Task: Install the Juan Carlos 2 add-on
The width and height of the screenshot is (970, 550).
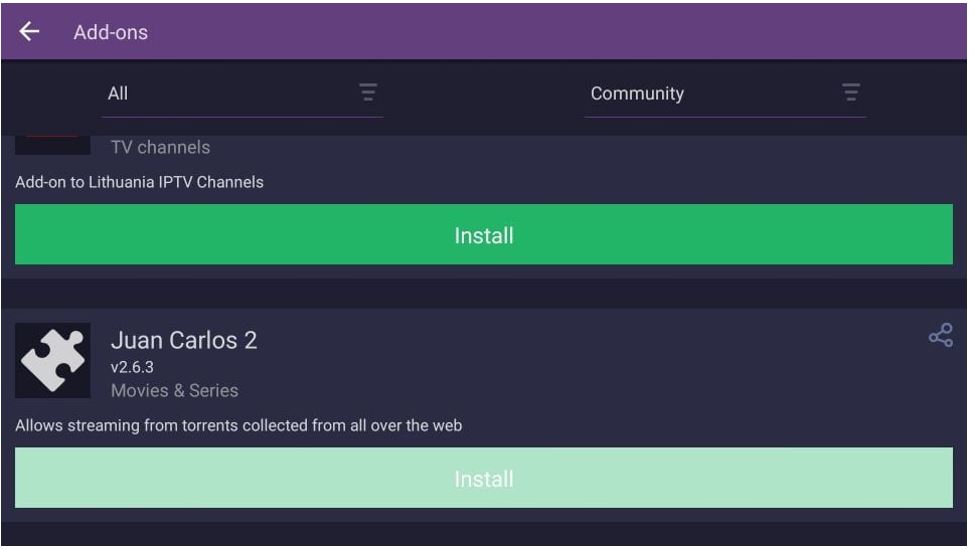Action: pos(484,478)
